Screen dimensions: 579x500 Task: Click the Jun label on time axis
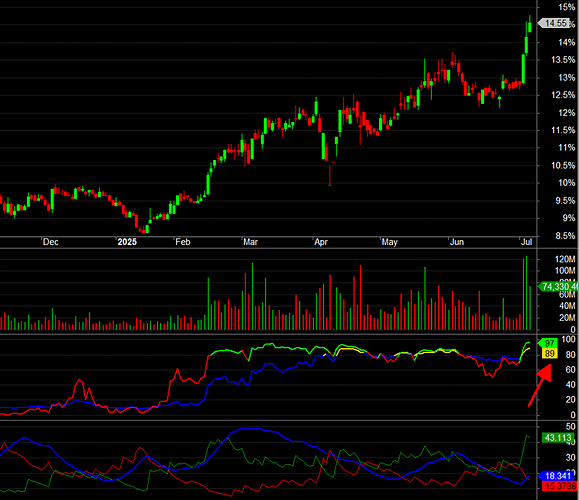click(x=456, y=242)
